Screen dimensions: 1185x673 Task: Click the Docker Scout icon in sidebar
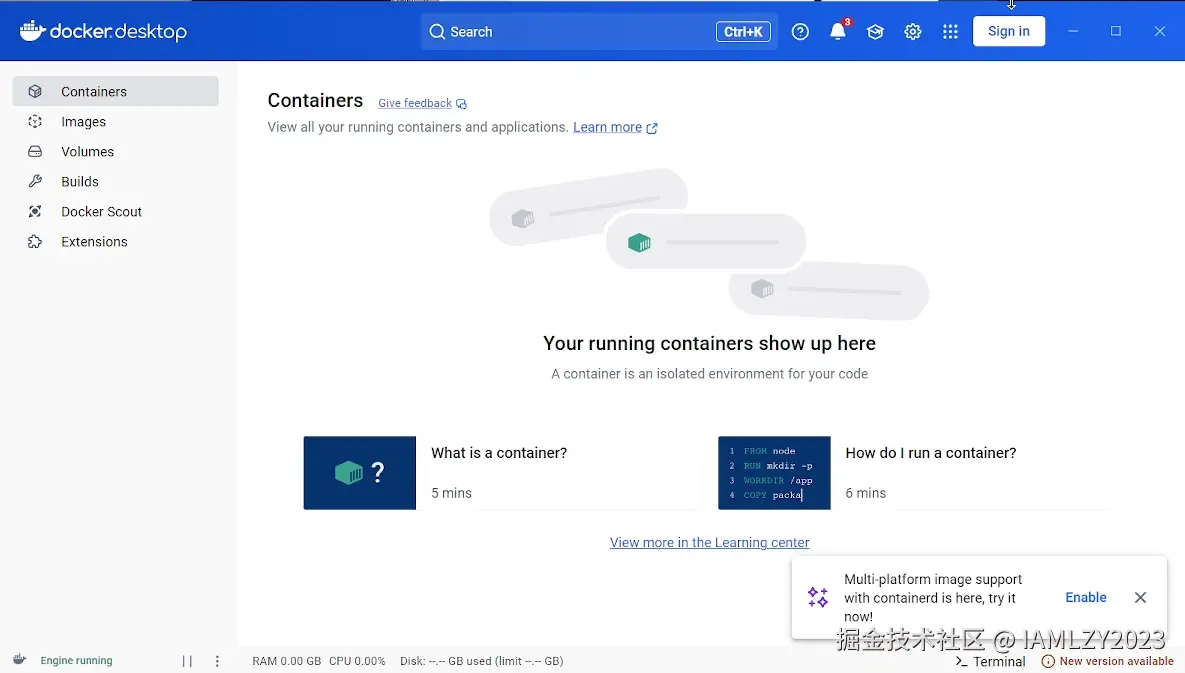pos(35,211)
